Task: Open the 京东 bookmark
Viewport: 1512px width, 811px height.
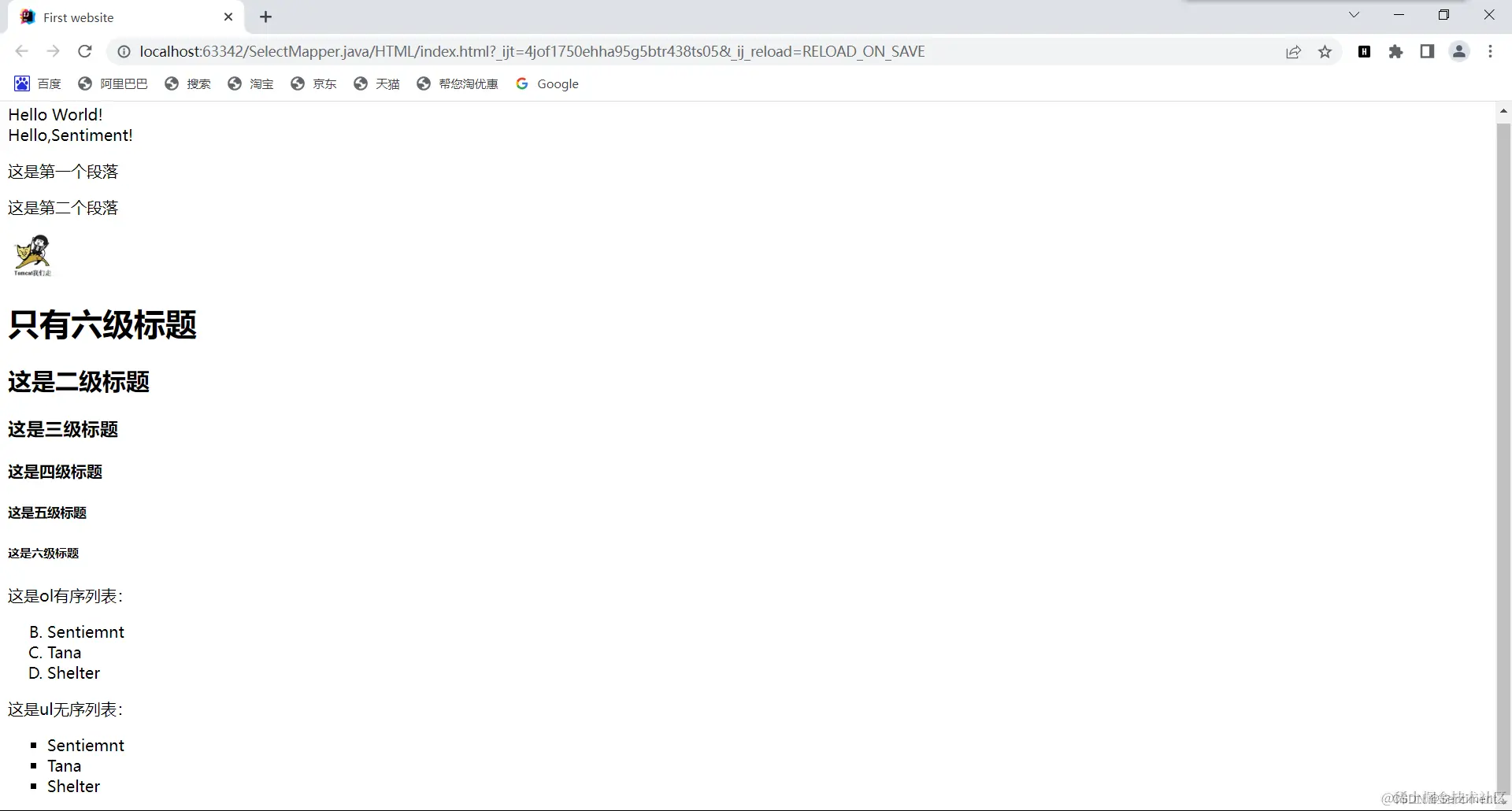Action: click(313, 83)
